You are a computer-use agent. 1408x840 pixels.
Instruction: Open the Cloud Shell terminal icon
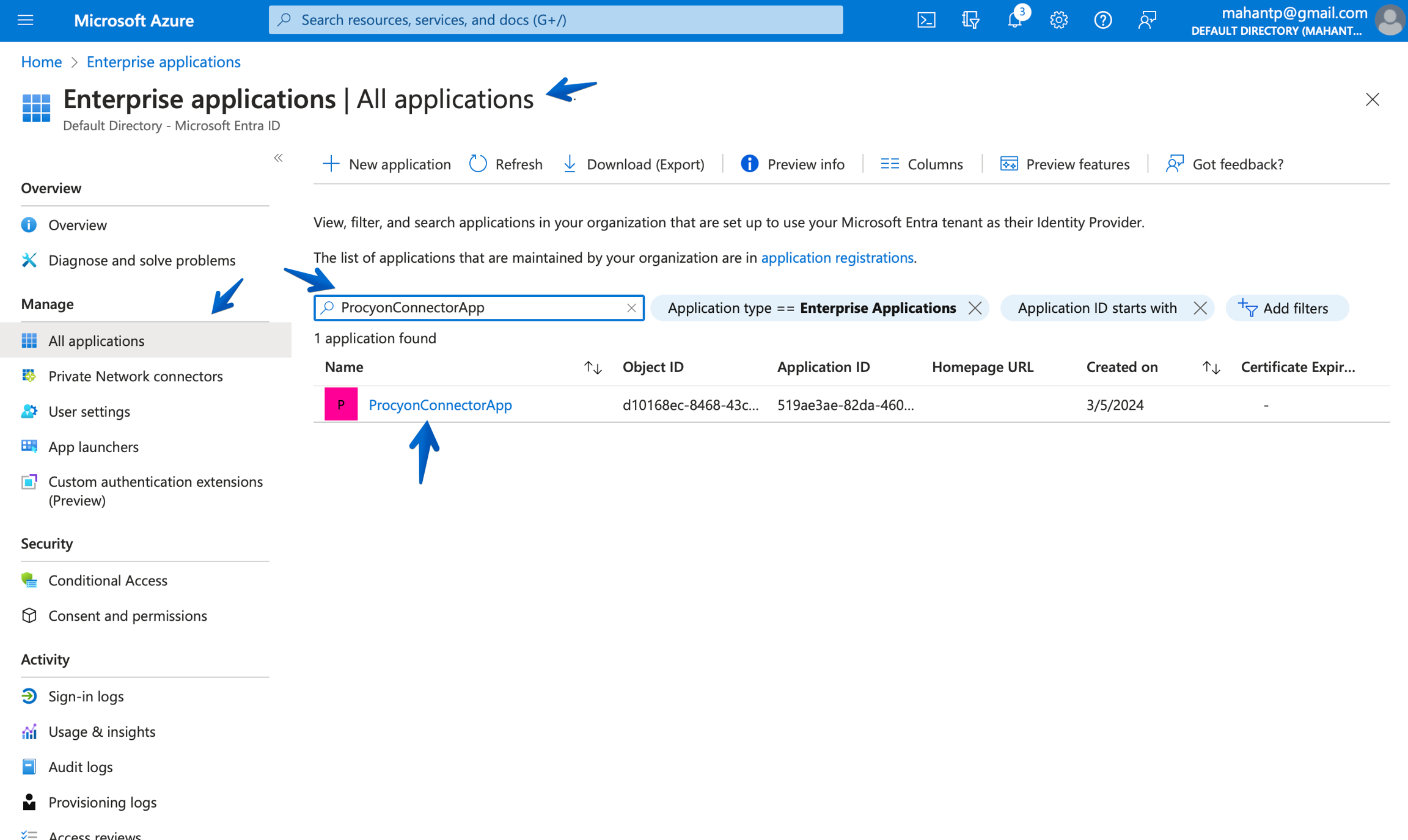coord(926,19)
